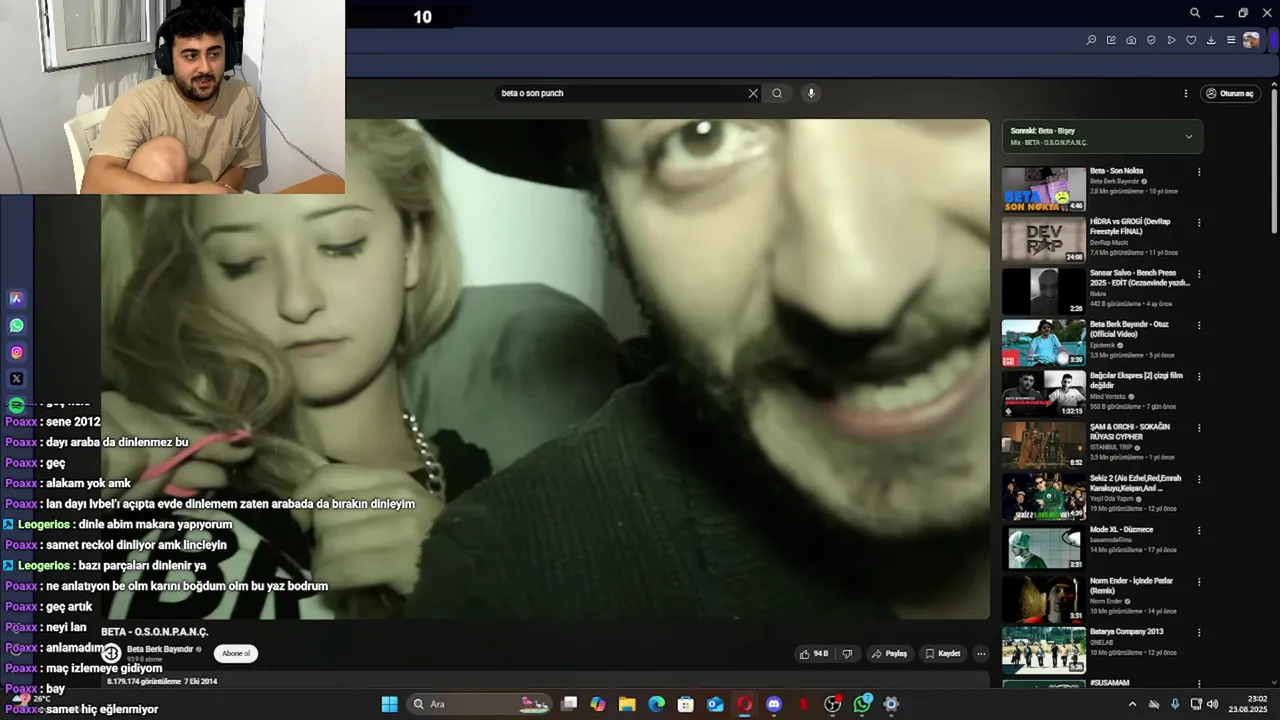Image resolution: width=1280 pixels, height=720 pixels.
Task: Open YouTube settings three-dot menu
Action: [x=1186, y=93]
